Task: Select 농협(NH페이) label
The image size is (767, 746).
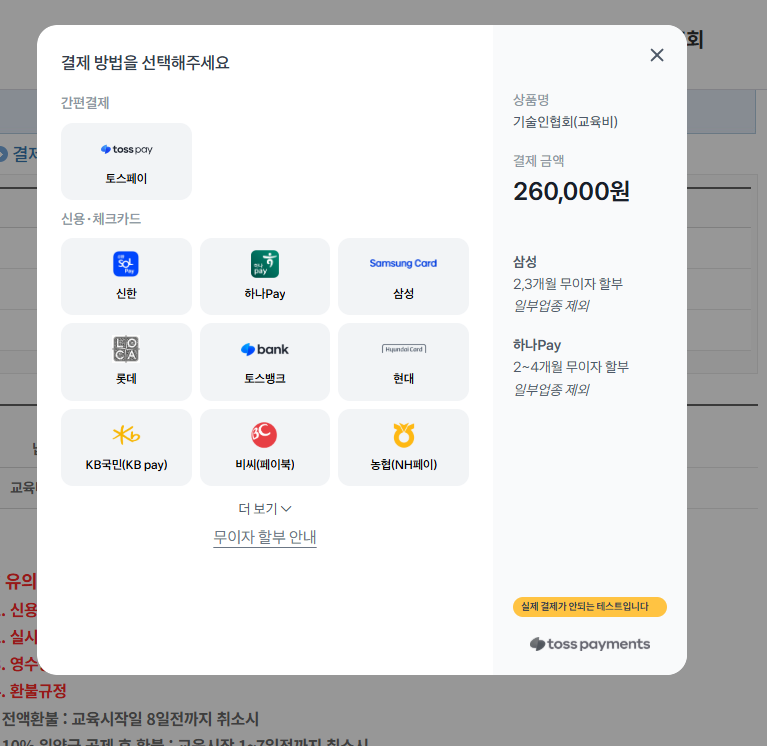Action: pyautogui.click(x=404, y=464)
